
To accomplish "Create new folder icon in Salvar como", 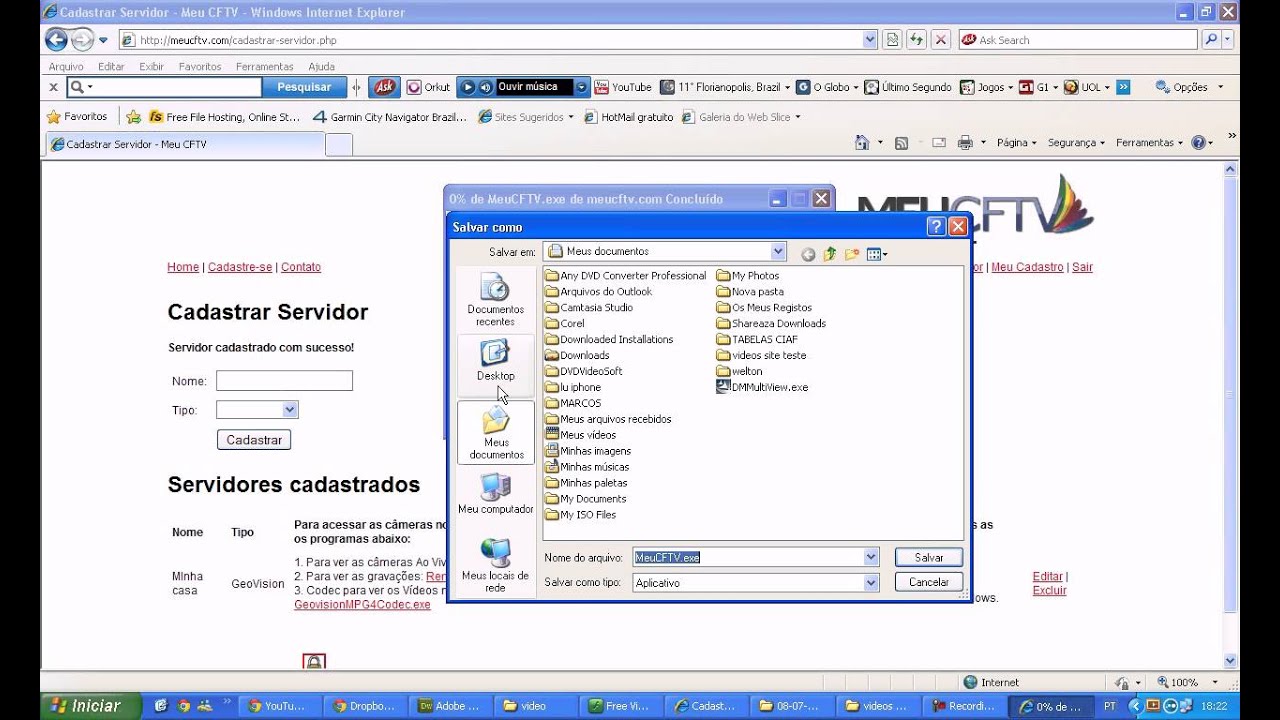I will point(852,254).
